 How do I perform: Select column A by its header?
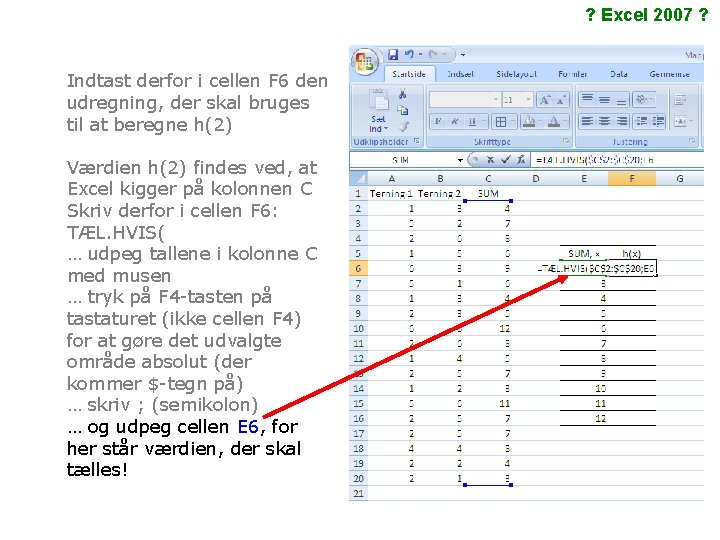click(x=392, y=179)
